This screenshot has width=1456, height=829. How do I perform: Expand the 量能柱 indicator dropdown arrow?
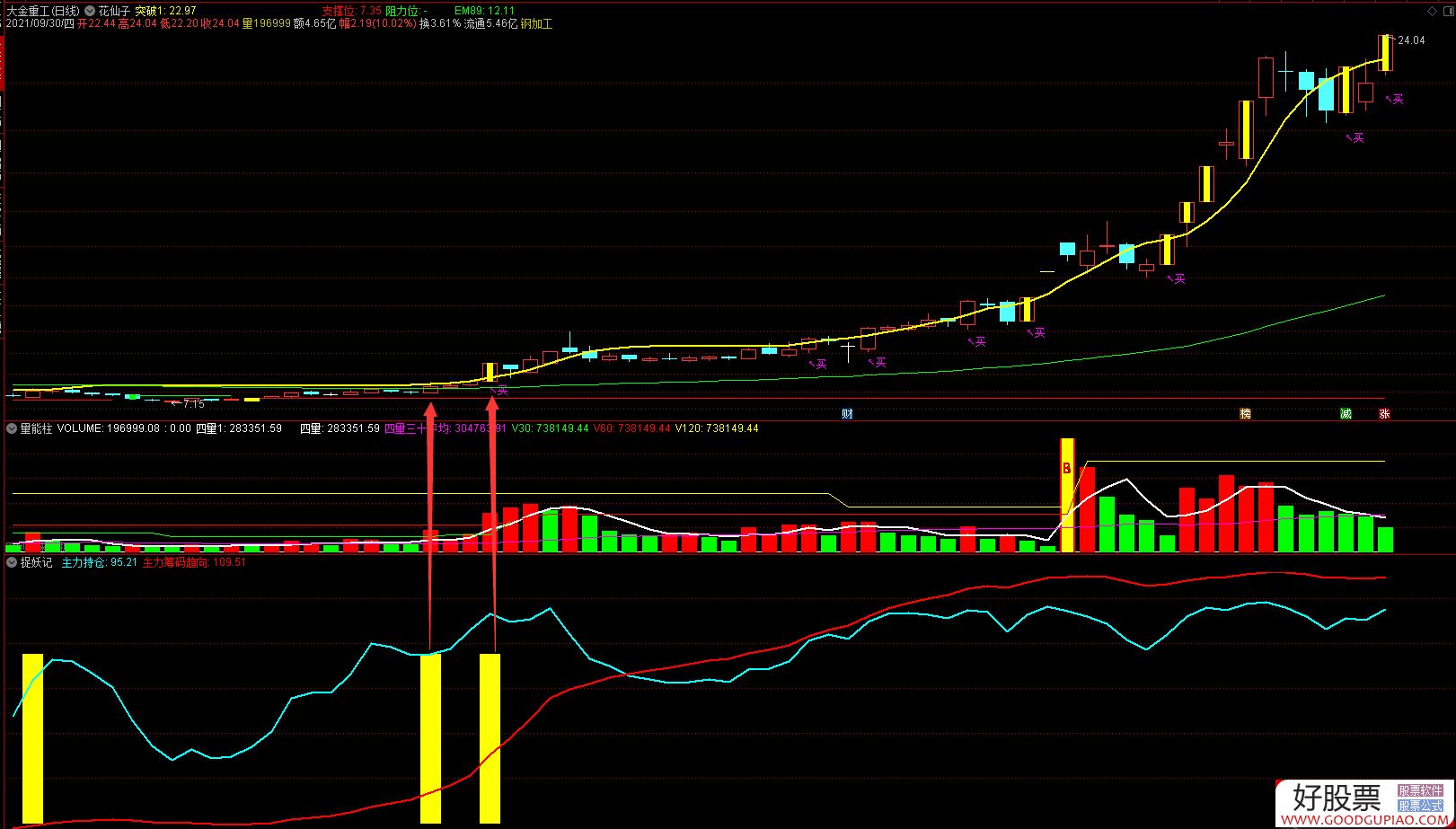pos(12,429)
